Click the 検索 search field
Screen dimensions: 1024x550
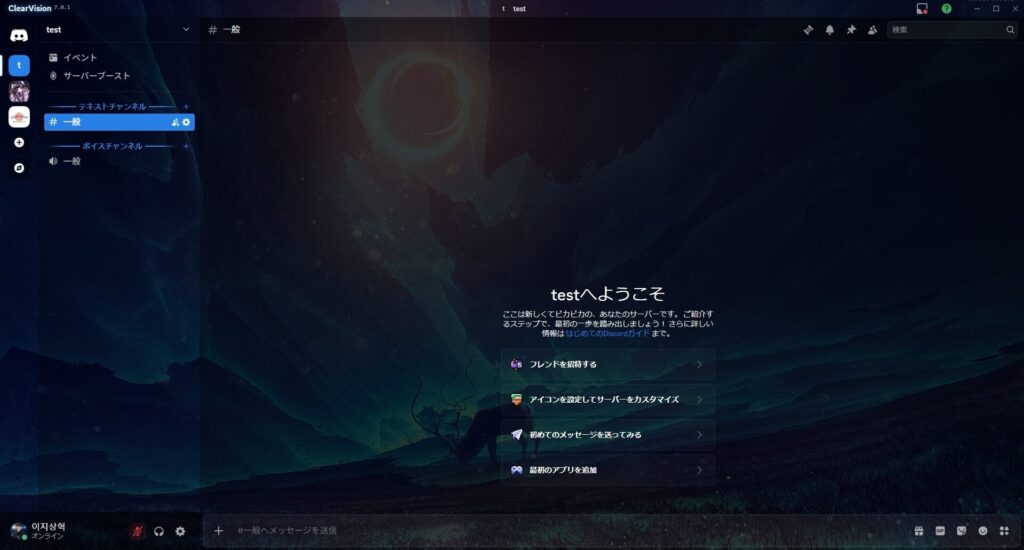click(945, 30)
